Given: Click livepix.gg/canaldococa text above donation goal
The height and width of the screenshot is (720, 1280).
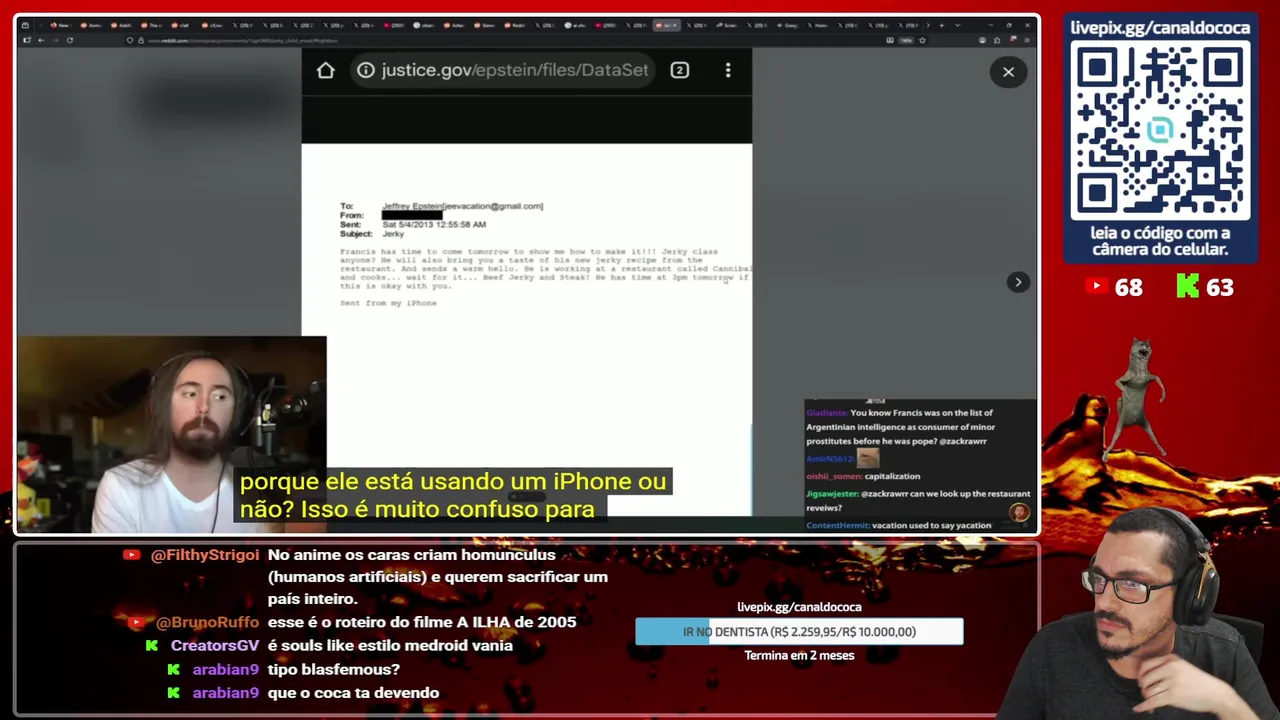Looking at the screenshot, I should (799, 607).
